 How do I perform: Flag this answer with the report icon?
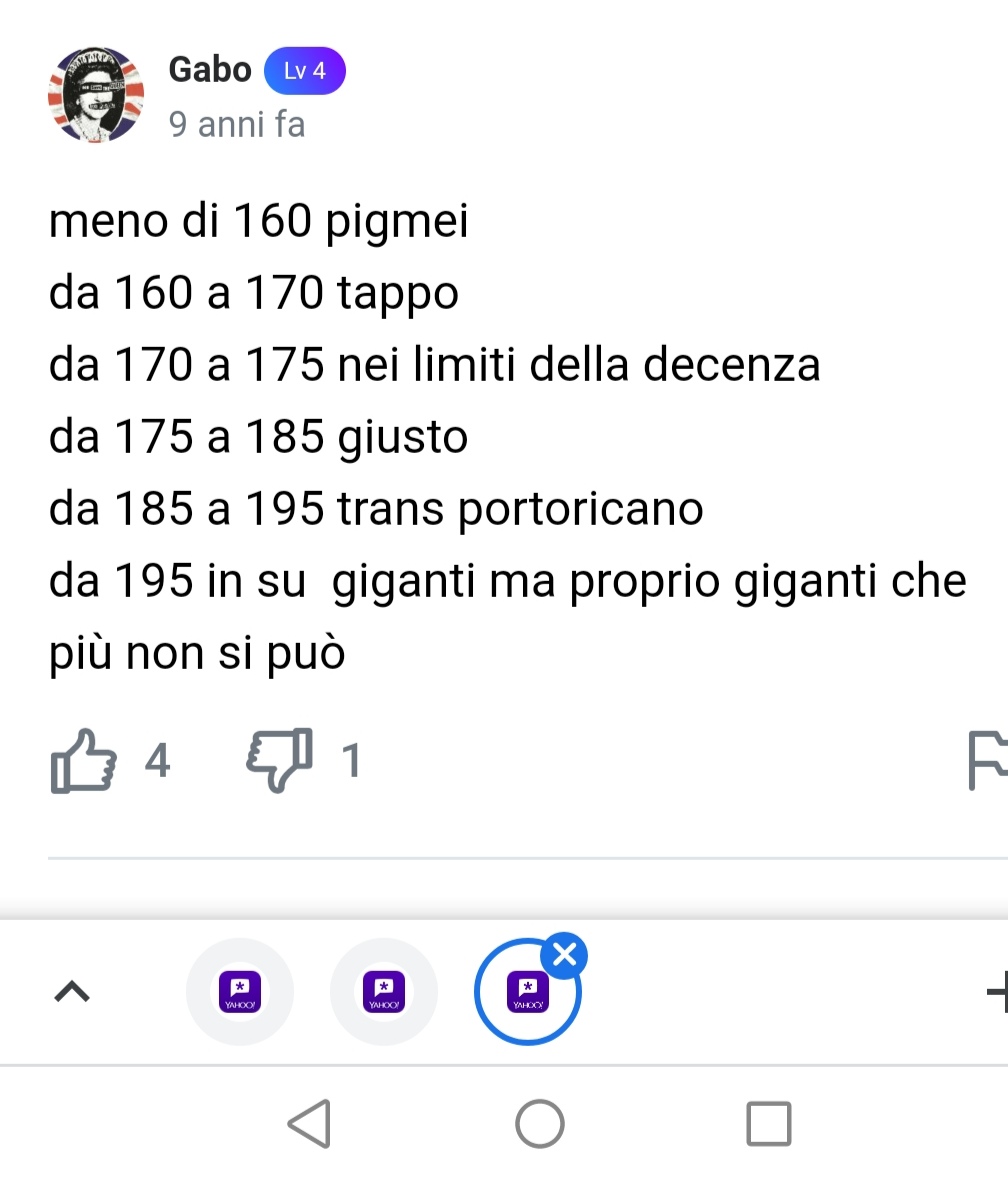click(x=988, y=761)
